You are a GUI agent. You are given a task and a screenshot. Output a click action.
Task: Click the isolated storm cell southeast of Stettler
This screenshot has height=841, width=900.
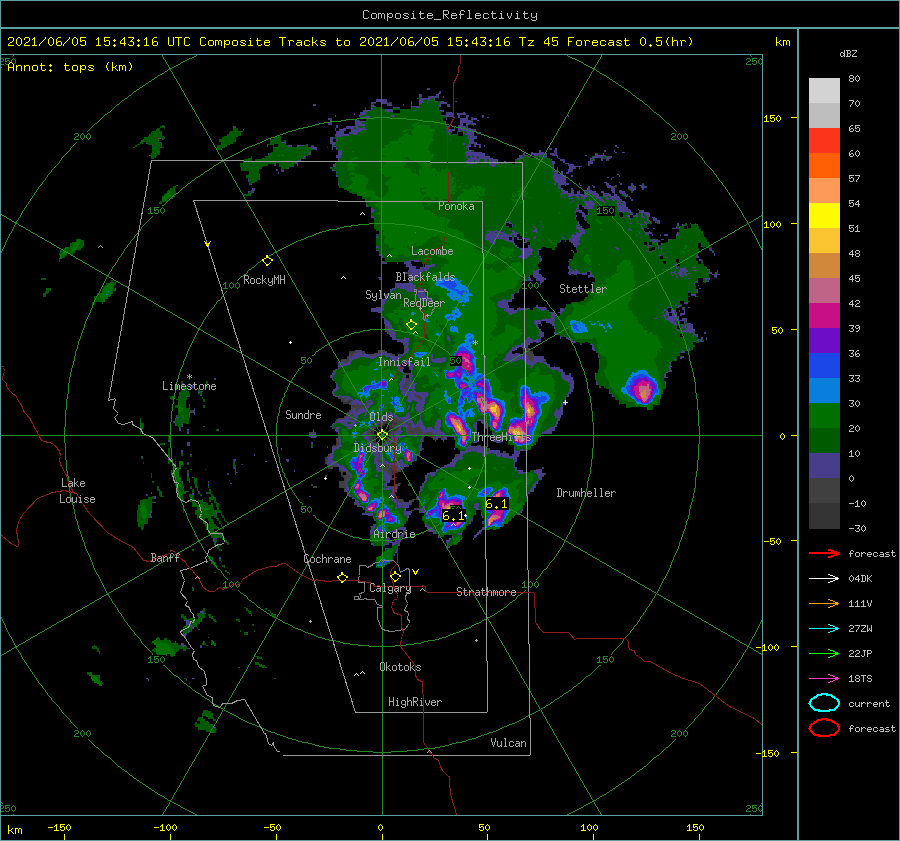click(x=642, y=389)
